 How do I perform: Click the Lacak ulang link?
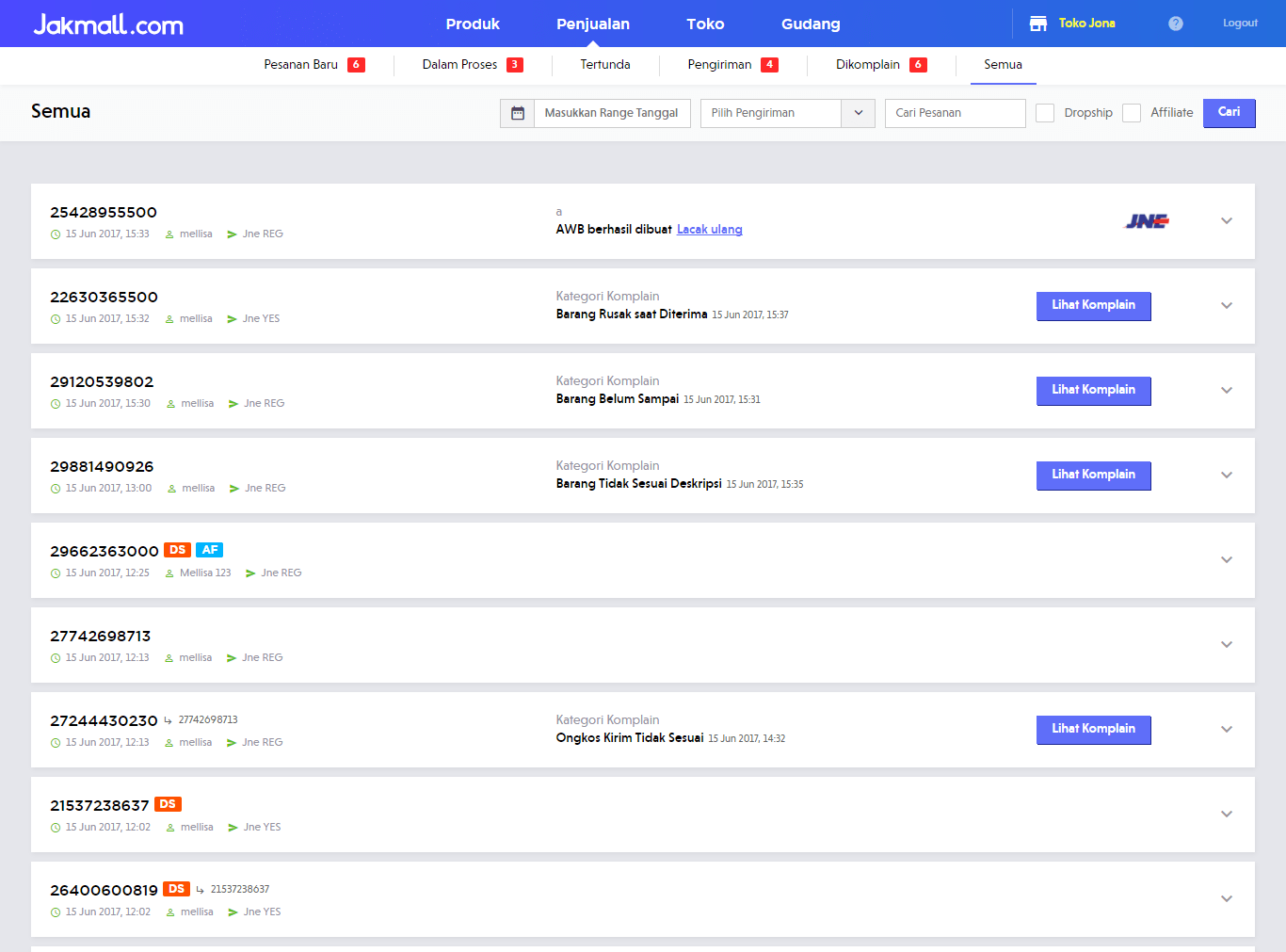[710, 230]
